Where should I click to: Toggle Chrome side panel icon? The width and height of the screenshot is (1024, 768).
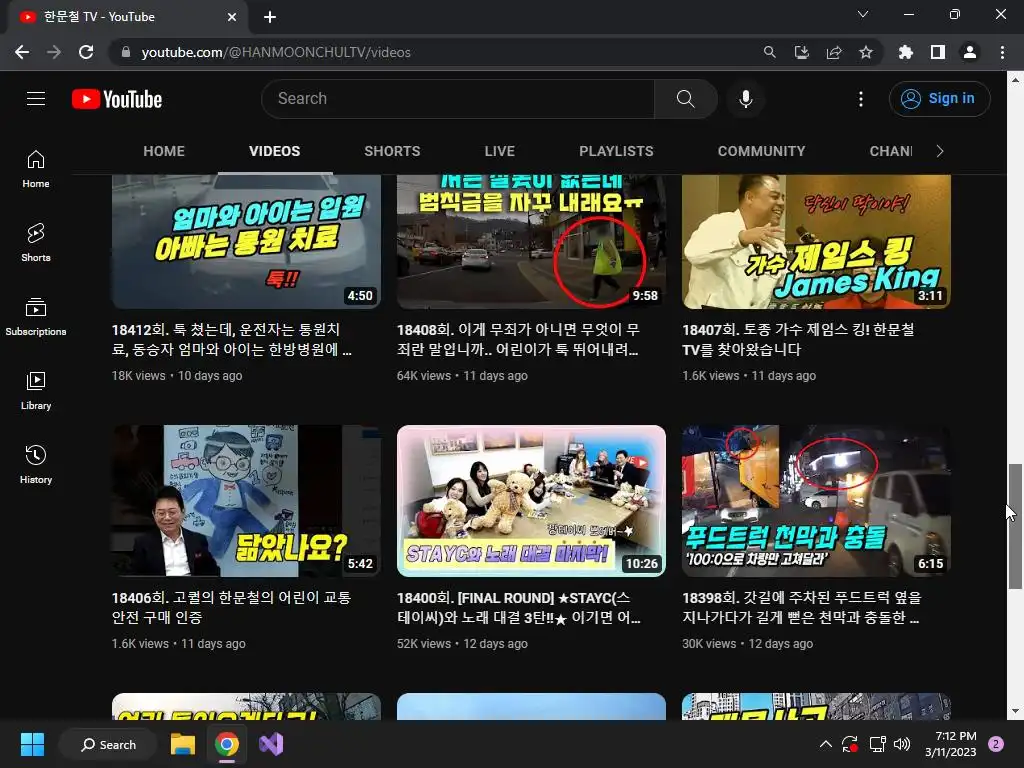[x=938, y=52]
